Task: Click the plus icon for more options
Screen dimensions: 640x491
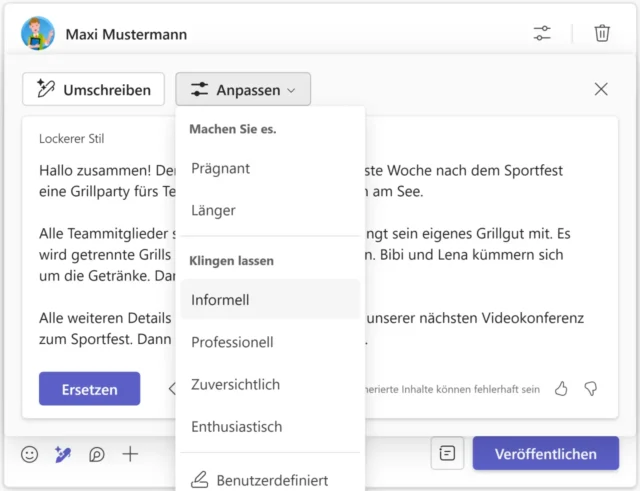Action: (130, 454)
